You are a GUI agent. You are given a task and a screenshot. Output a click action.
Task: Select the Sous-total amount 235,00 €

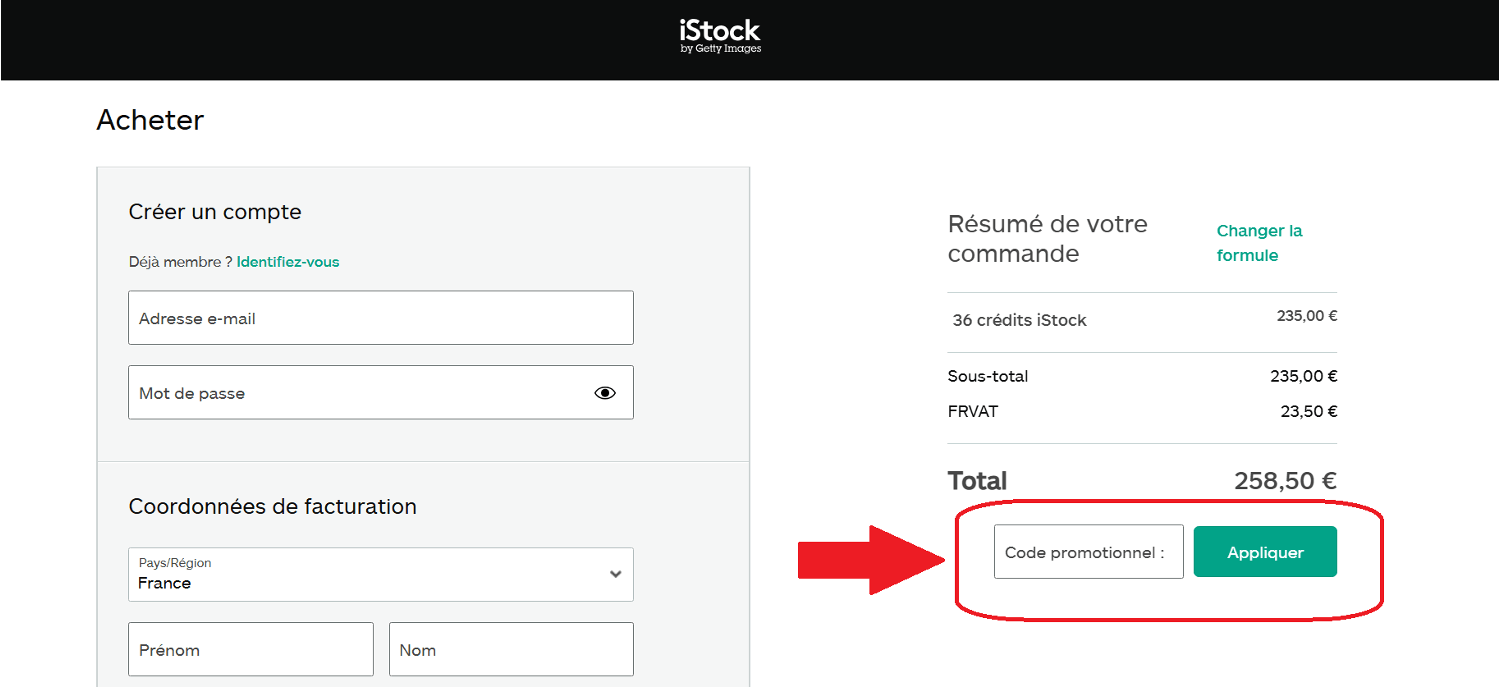click(x=1304, y=376)
